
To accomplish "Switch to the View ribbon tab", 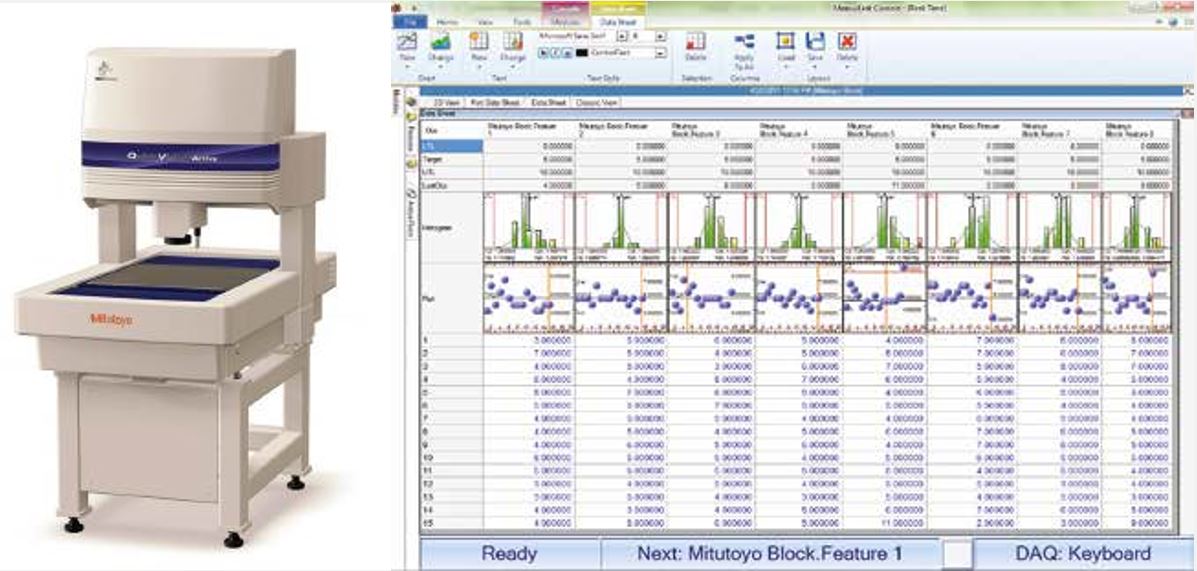I will (485, 22).
